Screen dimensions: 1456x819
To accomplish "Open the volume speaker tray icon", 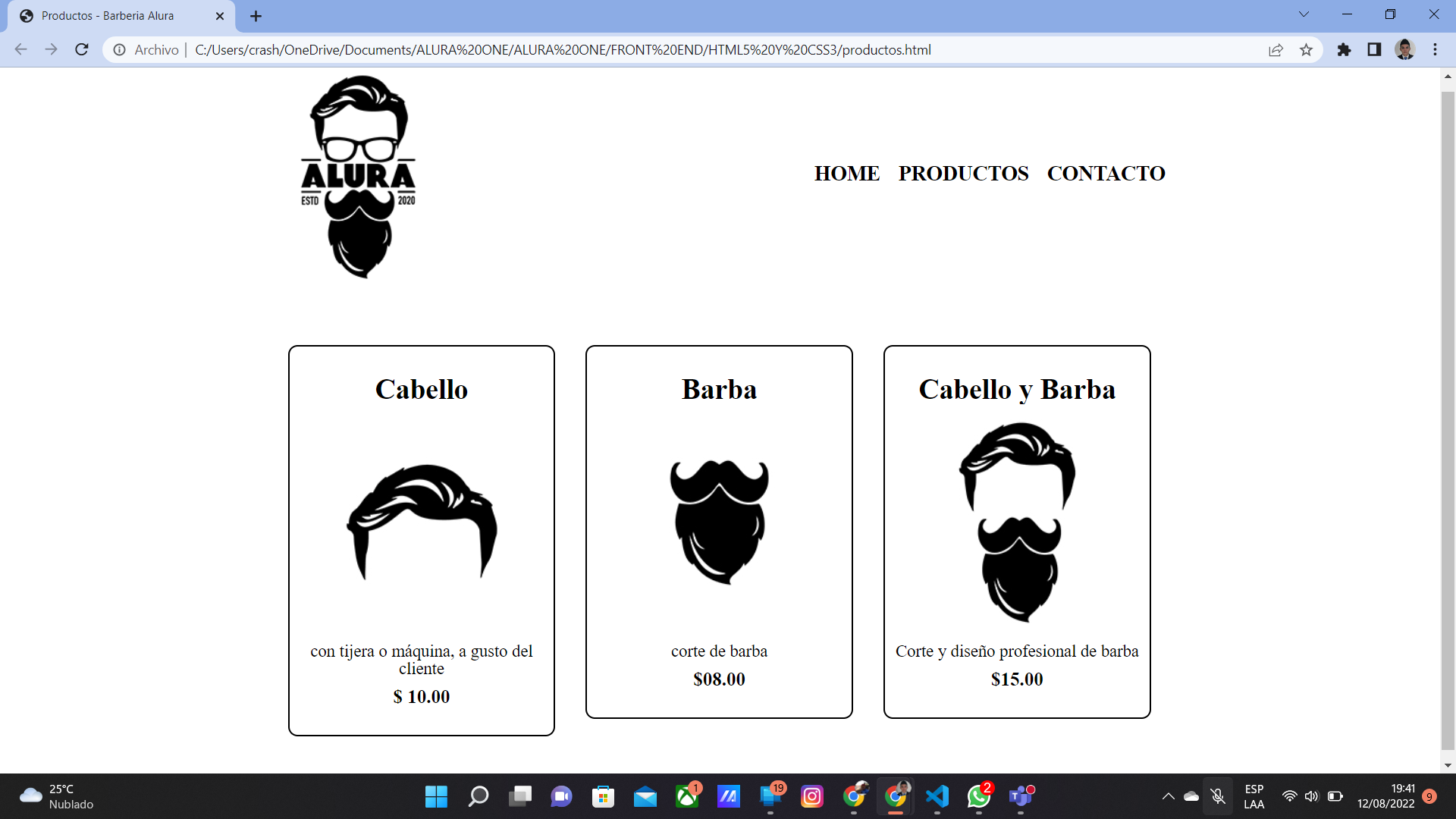I will [1312, 796].
